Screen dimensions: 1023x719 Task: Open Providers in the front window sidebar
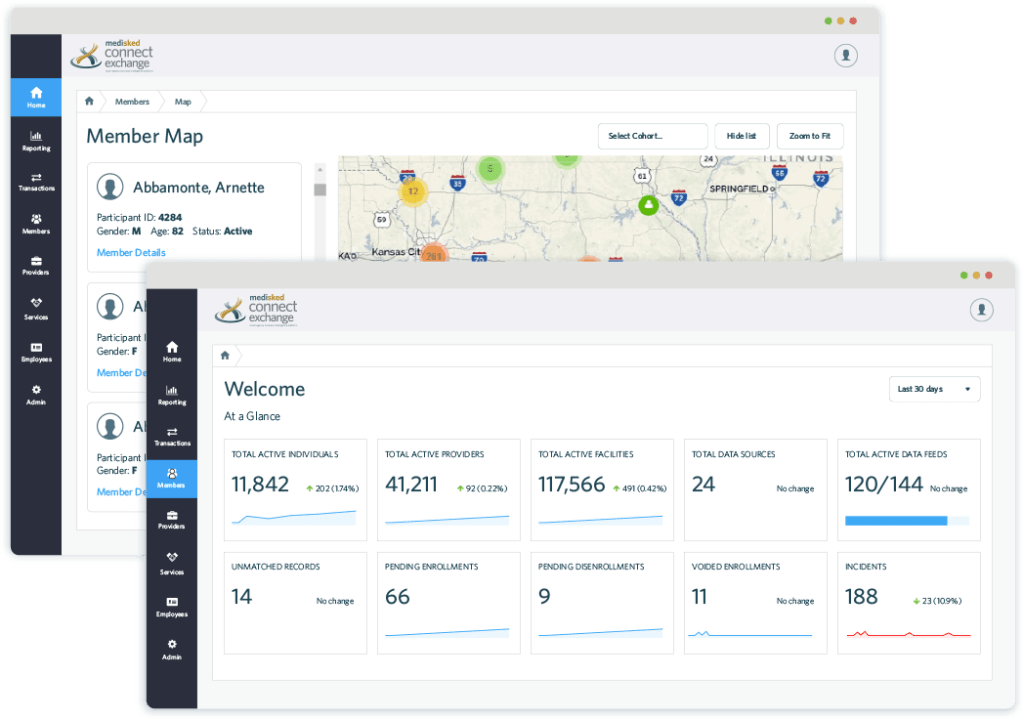(171, 520)
